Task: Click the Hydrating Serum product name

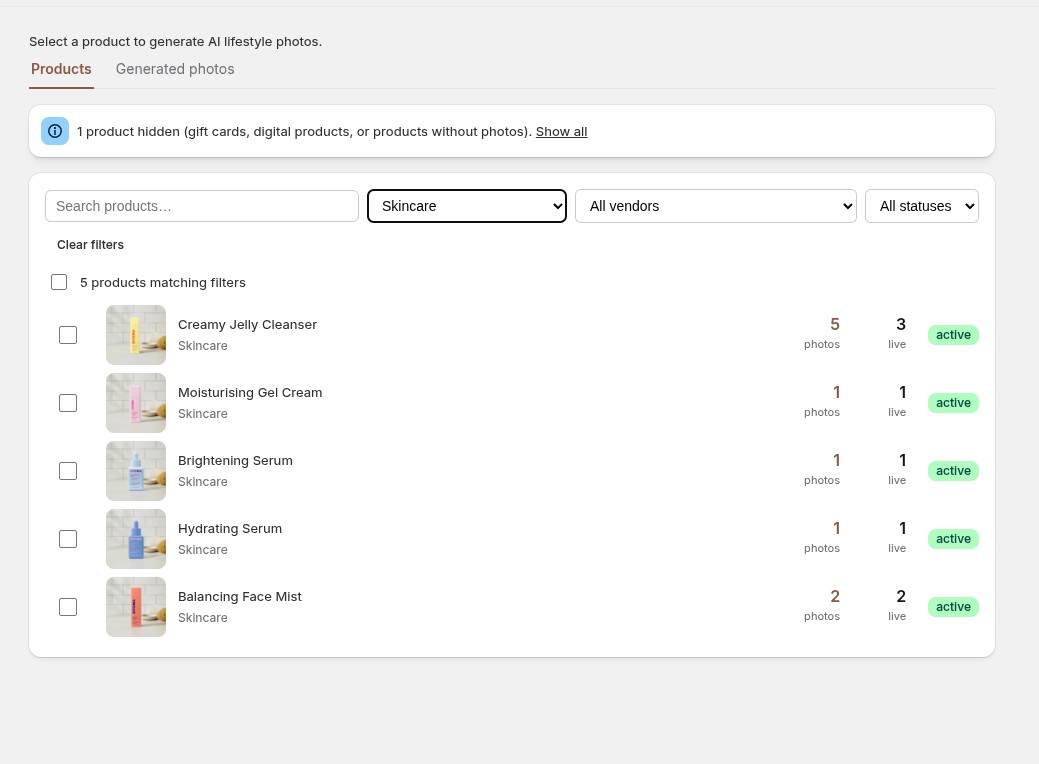Action: coord(230,529)
